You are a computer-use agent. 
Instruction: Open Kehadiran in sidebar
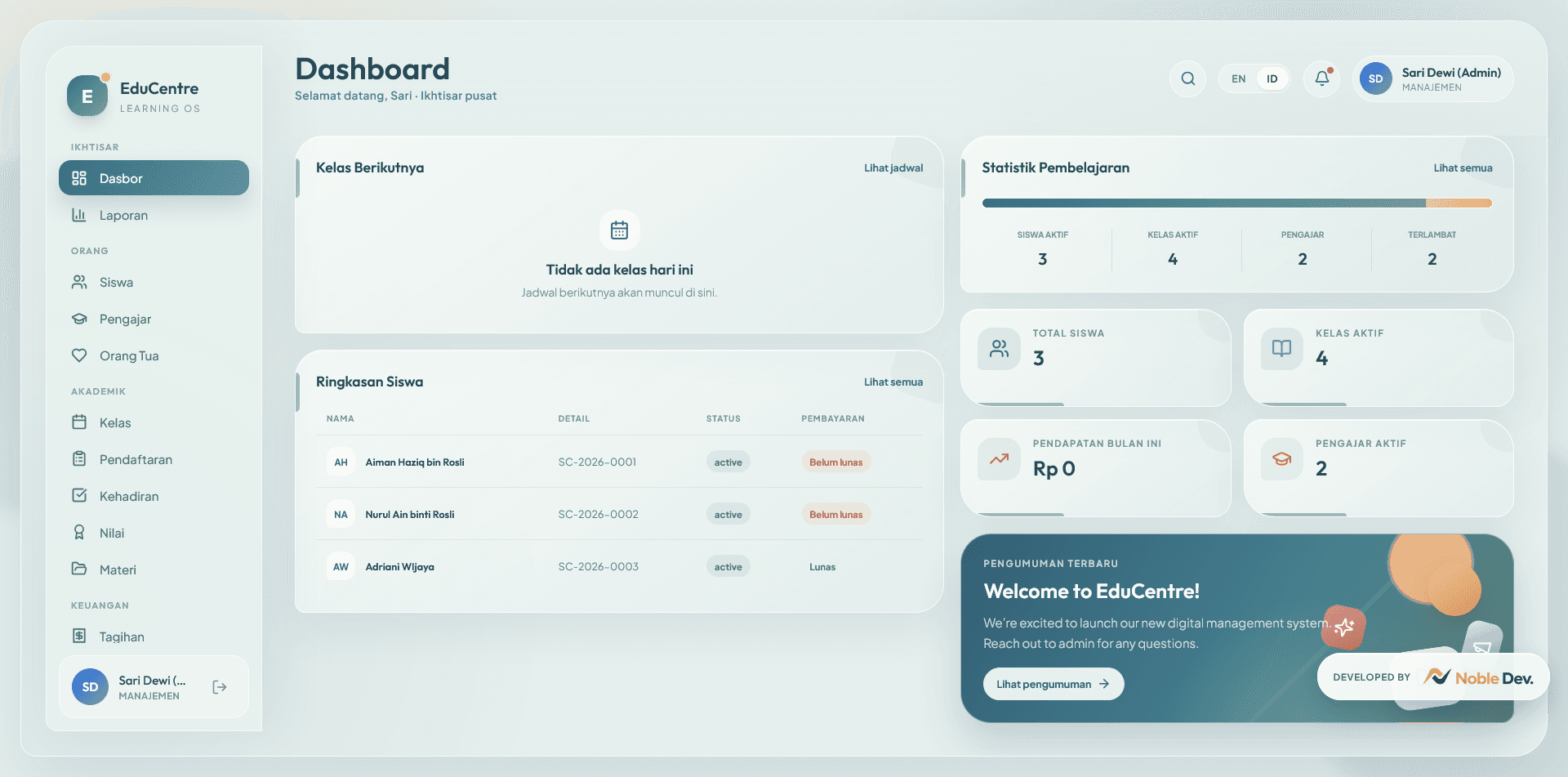point(154,496)
